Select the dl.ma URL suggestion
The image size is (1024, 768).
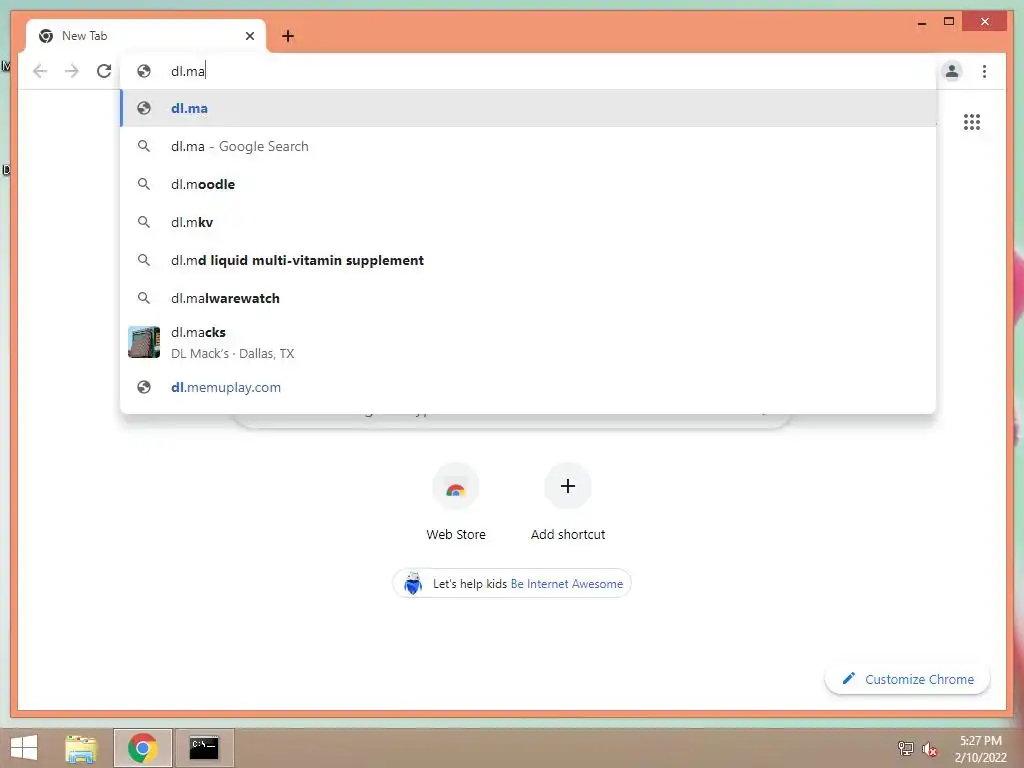click(x=528, y=108)
